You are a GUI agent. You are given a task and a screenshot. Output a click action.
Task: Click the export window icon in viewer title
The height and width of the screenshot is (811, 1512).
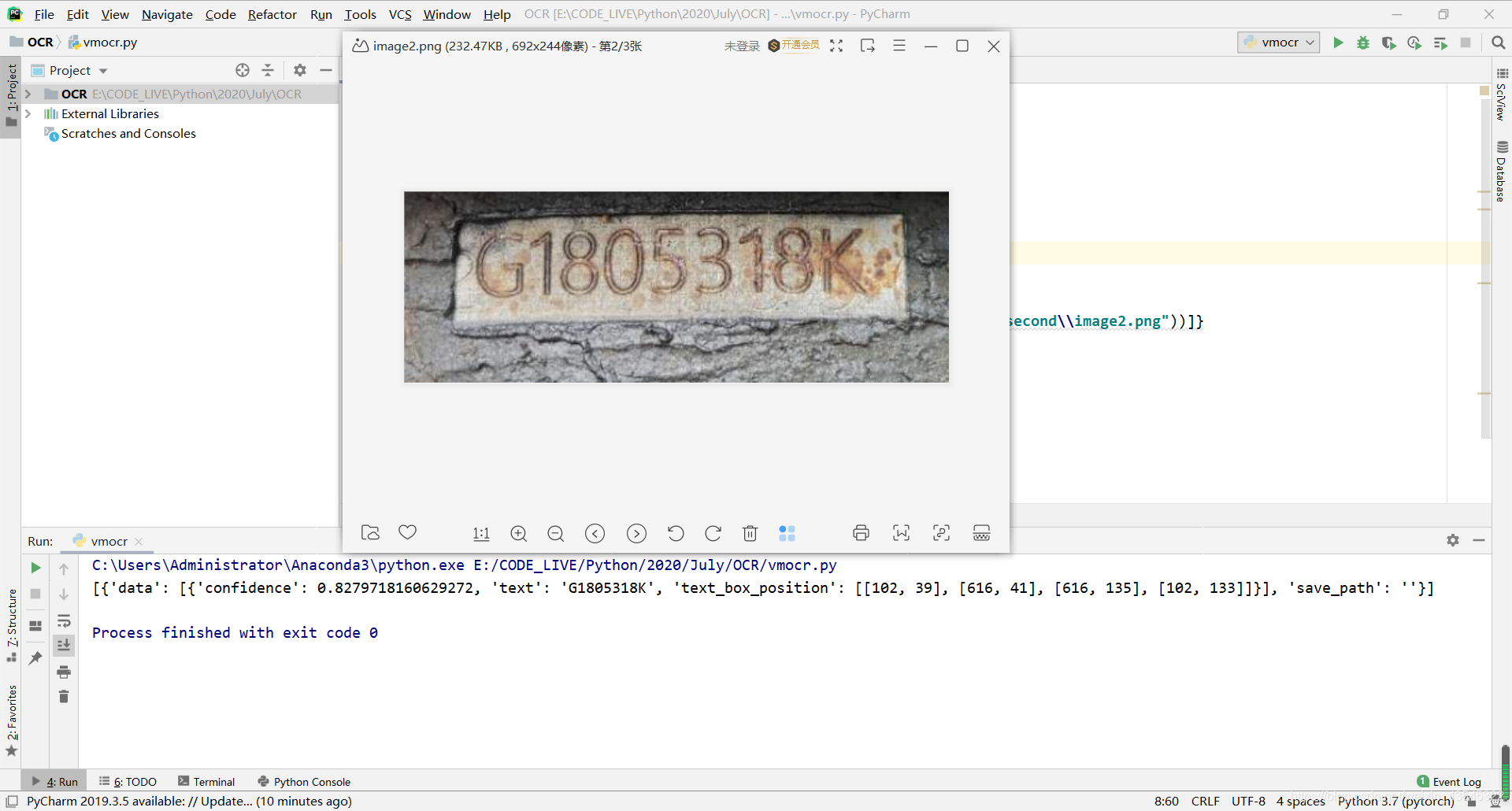pyautogui.click(x=868, y=46)
